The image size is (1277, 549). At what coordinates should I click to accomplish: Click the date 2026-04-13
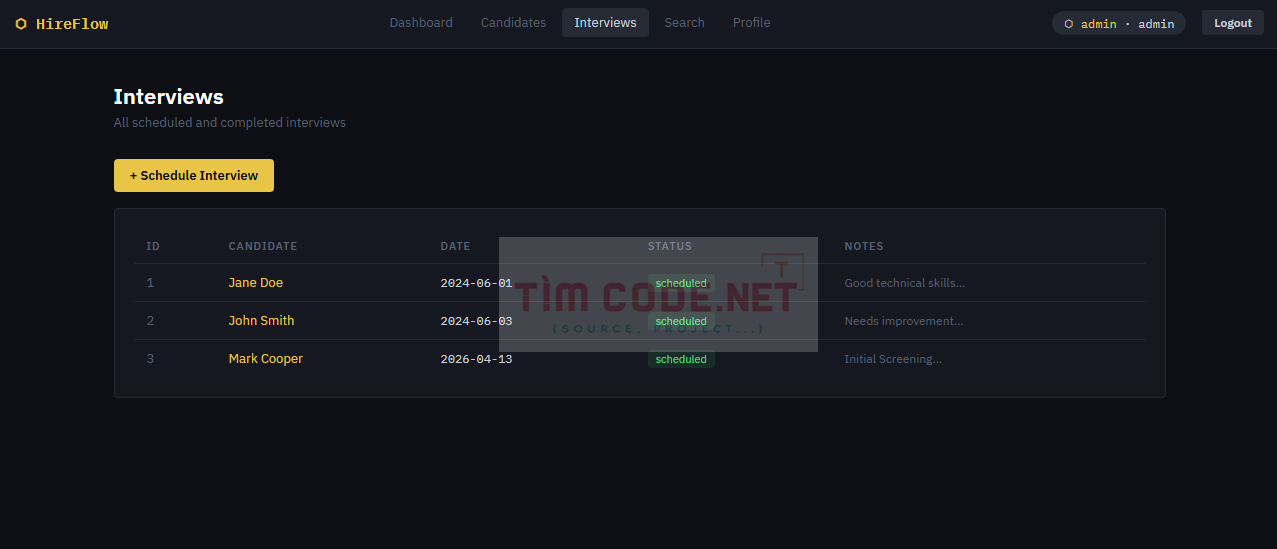[x=476, y=359]
